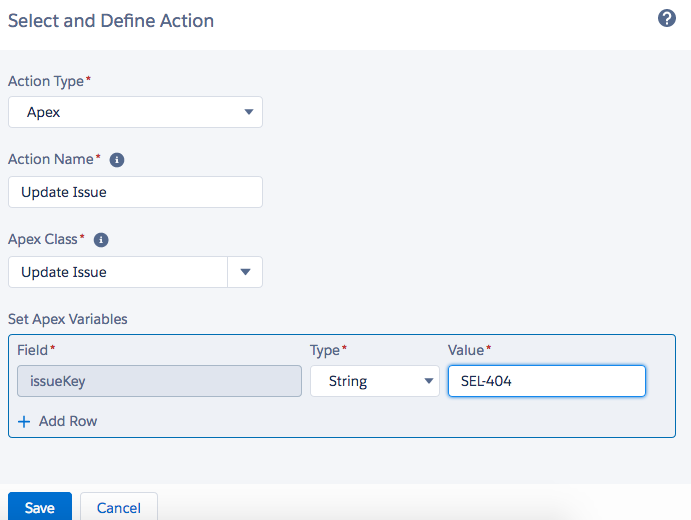Click the Field column header label
The image size is (691, 520).
[34, 350]
